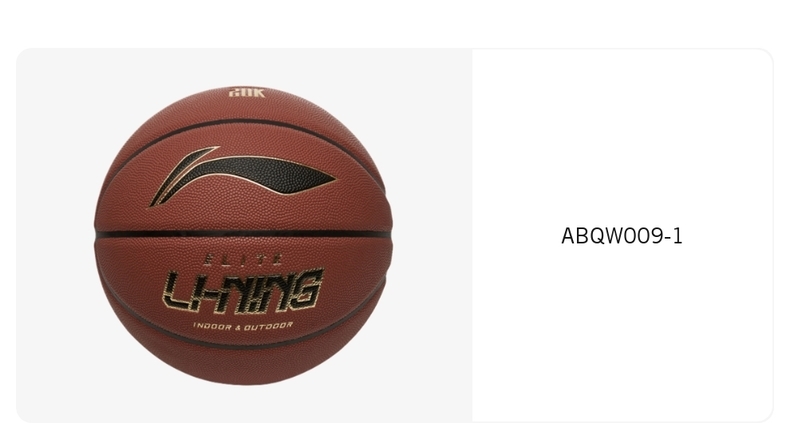This screenshot has height=423, width=790.
Task: Click the black Li-Ning swoosh logo
Action: coord(242,175)
